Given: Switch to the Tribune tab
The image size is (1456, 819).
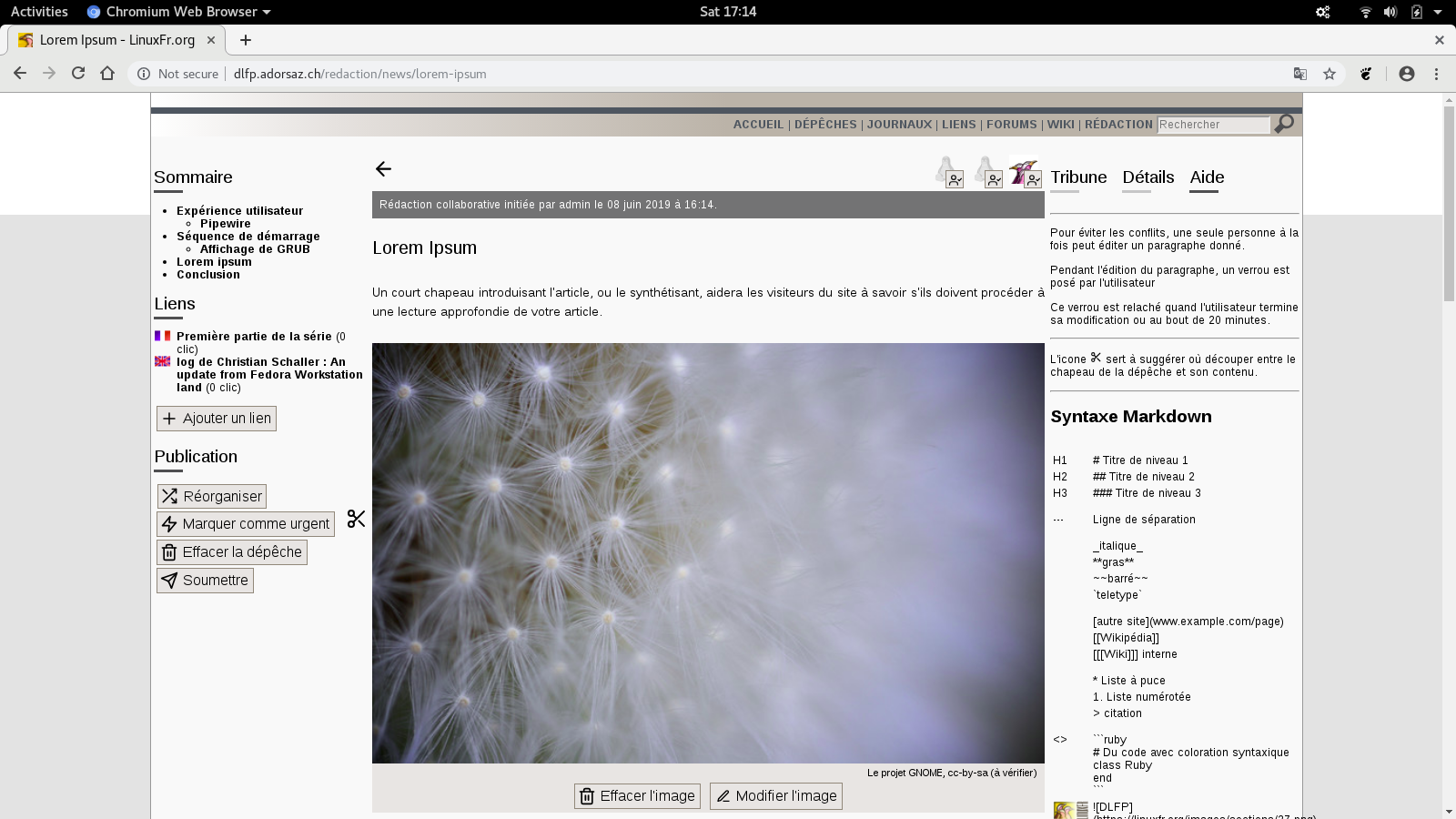Looking at the screenshot, I should [1078, 177].
